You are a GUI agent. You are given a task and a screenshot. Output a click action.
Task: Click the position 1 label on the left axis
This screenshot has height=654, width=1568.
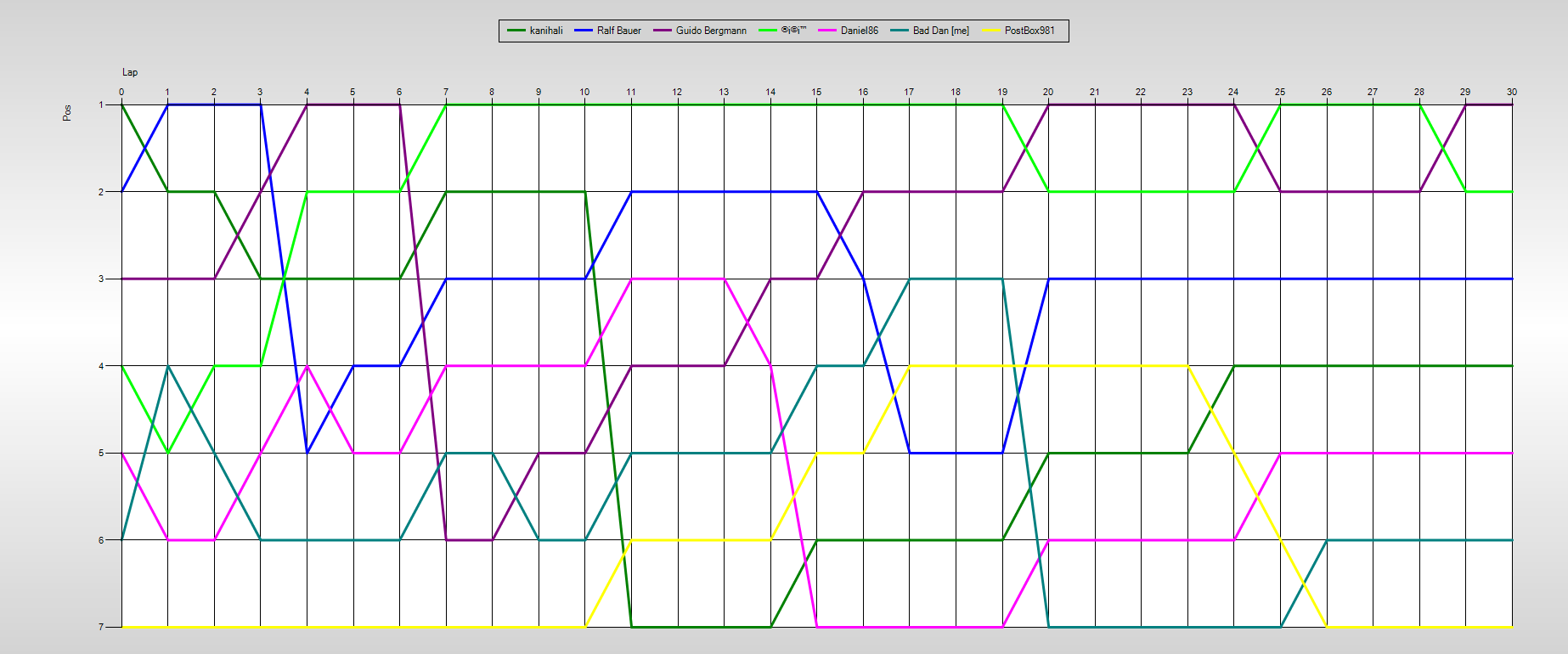click(x=102, y=104)
